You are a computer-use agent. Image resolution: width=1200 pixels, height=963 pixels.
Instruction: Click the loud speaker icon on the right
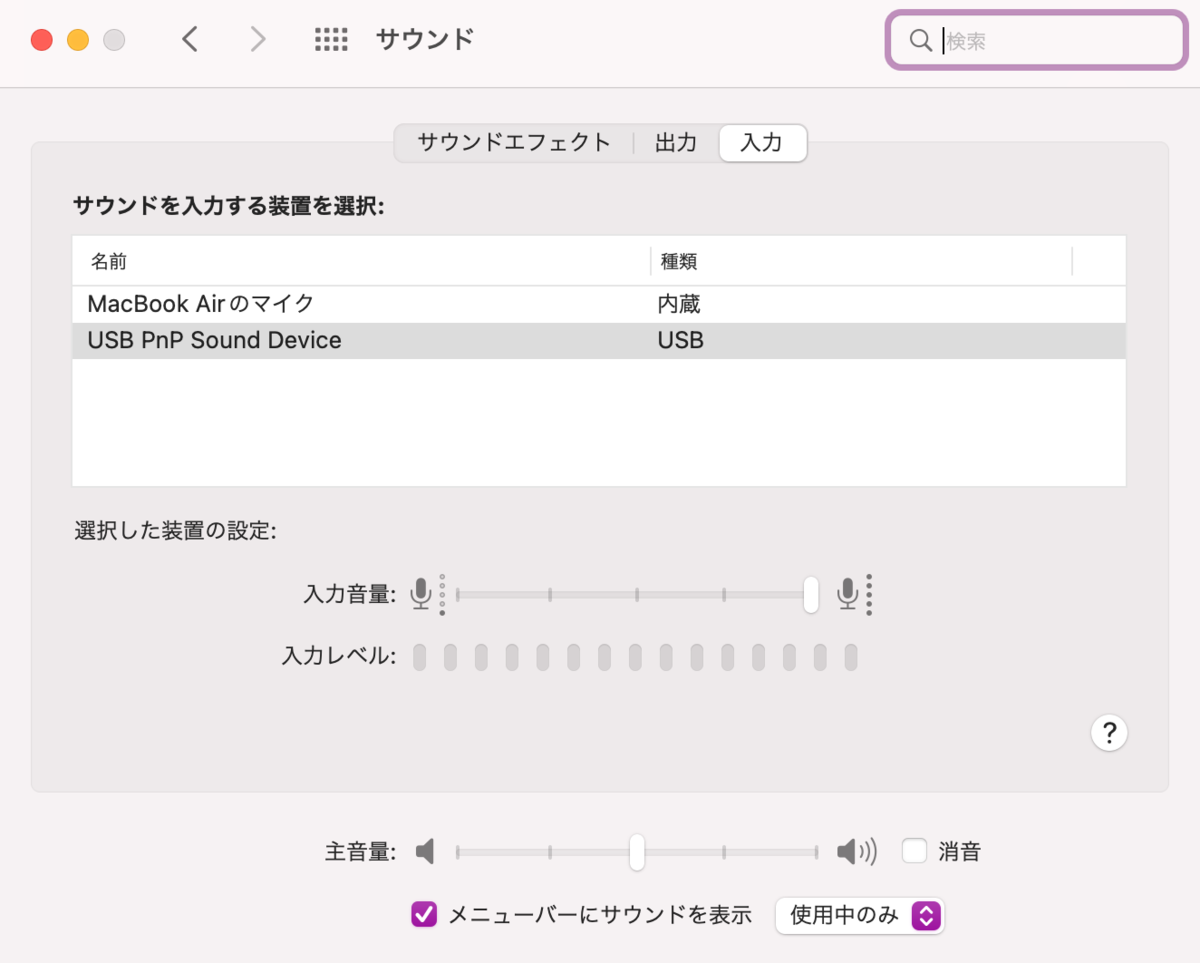(x=855, y=851)
